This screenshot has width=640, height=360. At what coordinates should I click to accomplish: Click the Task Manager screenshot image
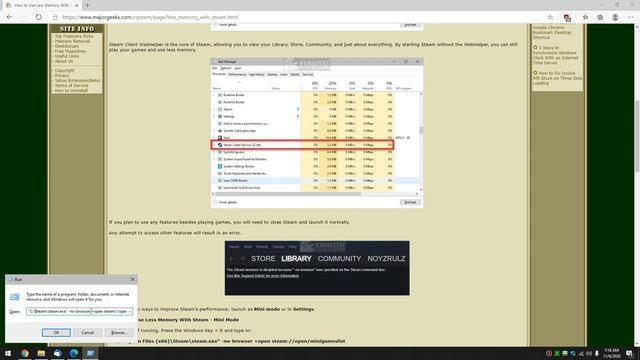pos(317,133)
